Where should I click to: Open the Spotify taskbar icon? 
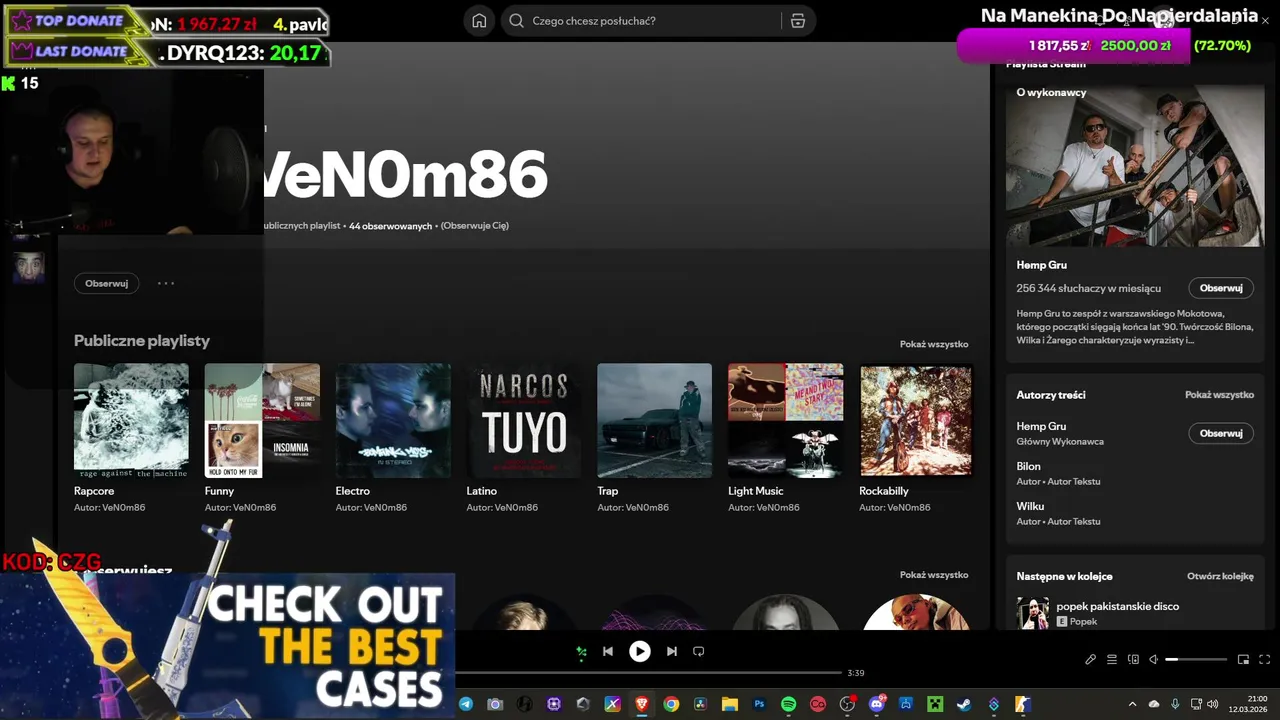[x=788, y=704]
